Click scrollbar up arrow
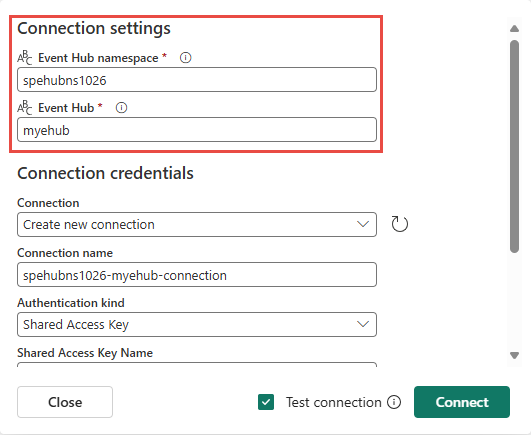The image size is (531, 435). 514,28
